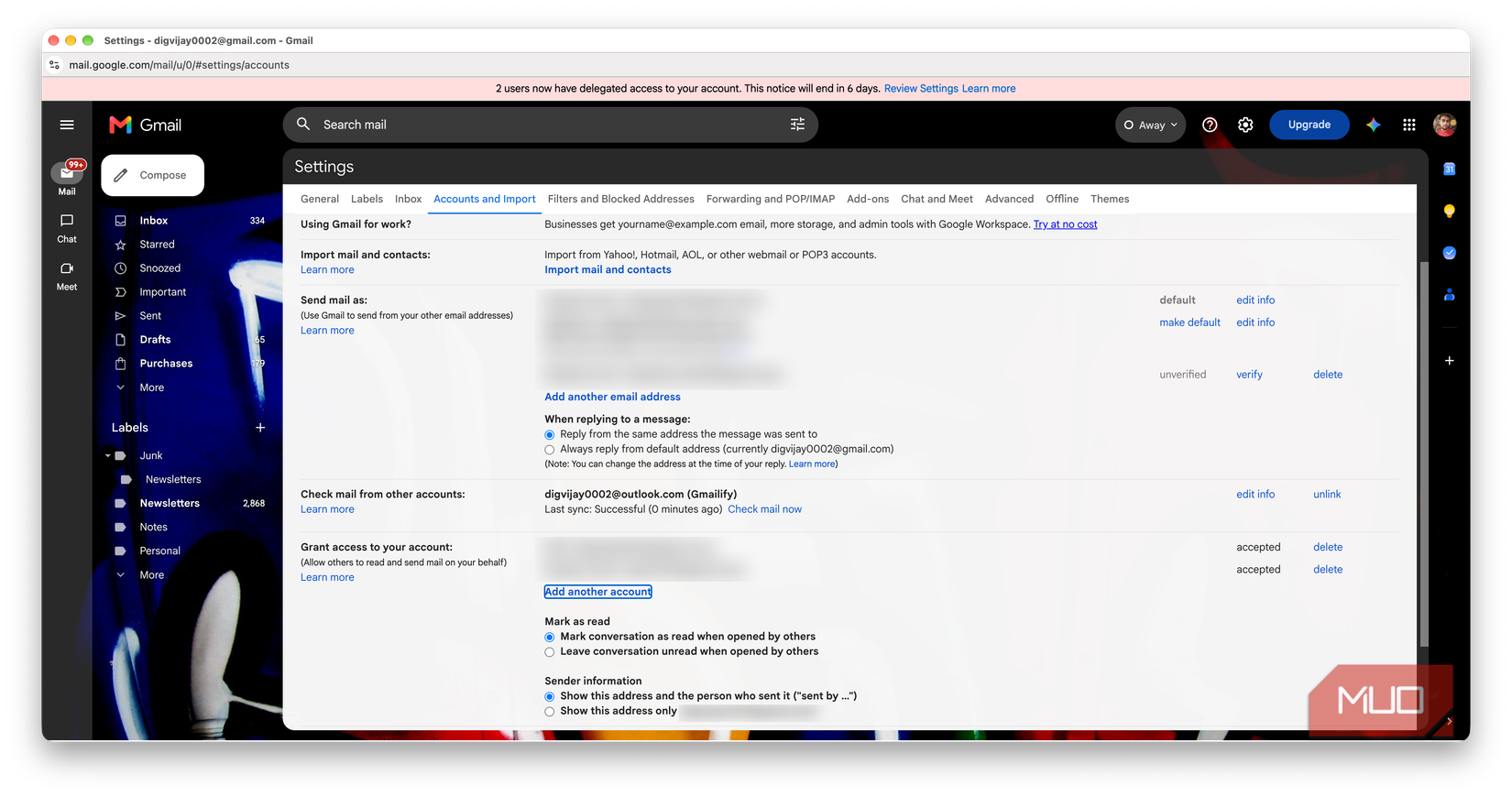Switch to Labels settings tab
This screenshot has width=1512, height=797.
[x=367, y=199]
